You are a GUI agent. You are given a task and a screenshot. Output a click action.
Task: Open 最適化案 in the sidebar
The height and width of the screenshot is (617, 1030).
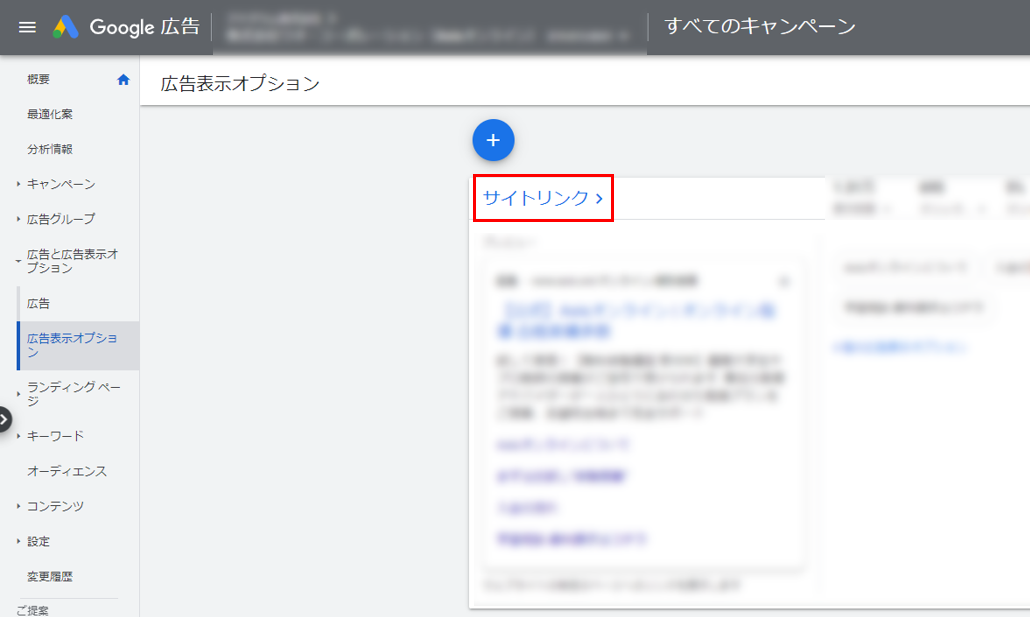[50, 115]
